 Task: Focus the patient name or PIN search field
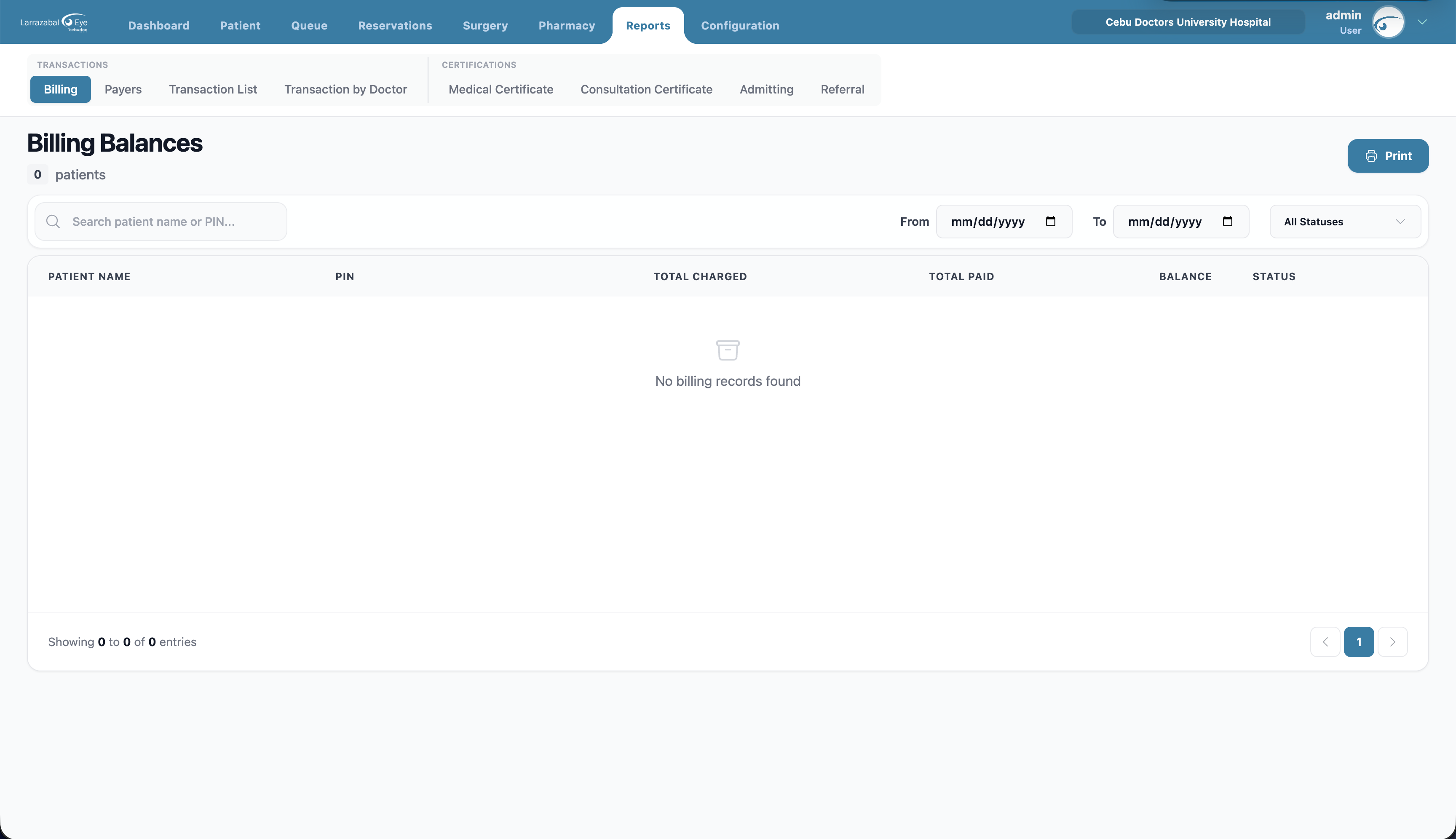point(161,222)
